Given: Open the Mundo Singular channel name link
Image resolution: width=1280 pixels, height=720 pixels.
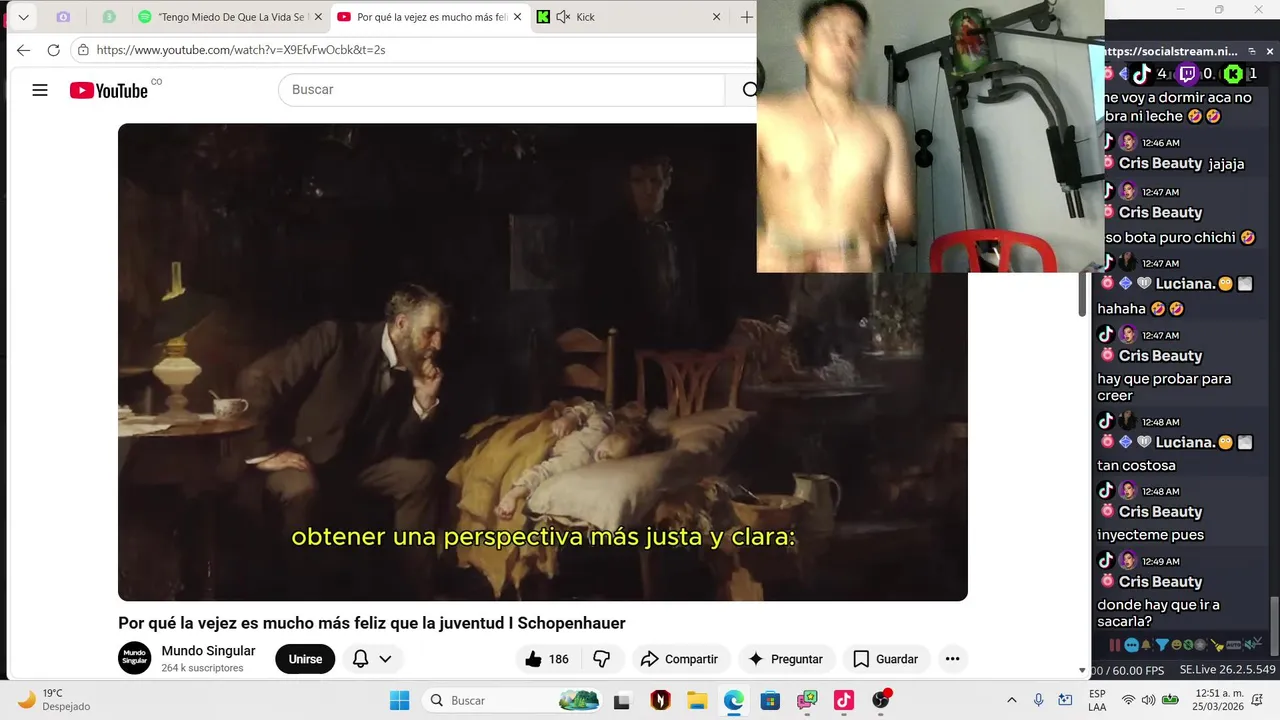Looking at the screenshot, I should pyautogui.click(x=208, y=651).
